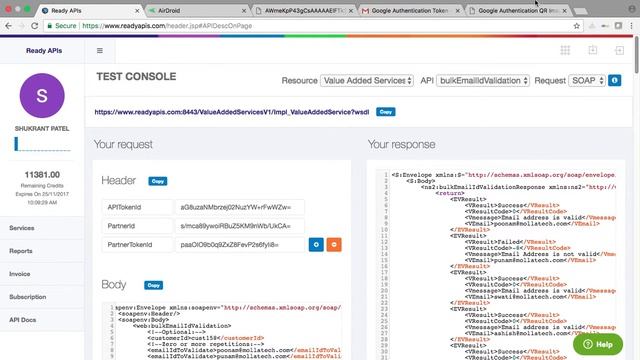Switch to Google Authentication Token Gmail tab
The image size is (640, 360).
click(411, 11)
